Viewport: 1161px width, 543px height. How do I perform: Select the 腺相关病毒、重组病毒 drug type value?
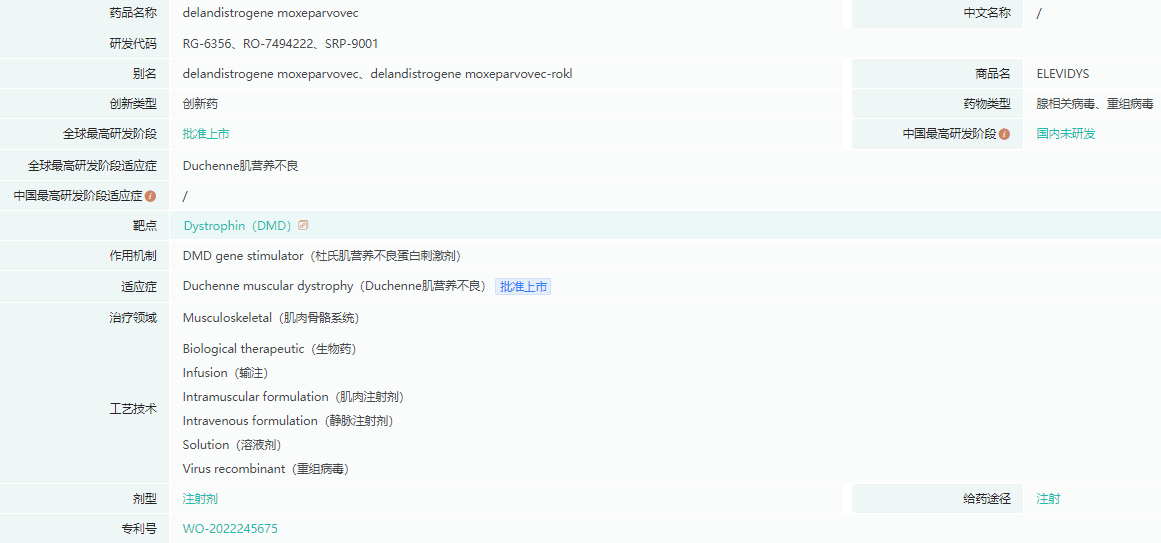click(1094, 104)
